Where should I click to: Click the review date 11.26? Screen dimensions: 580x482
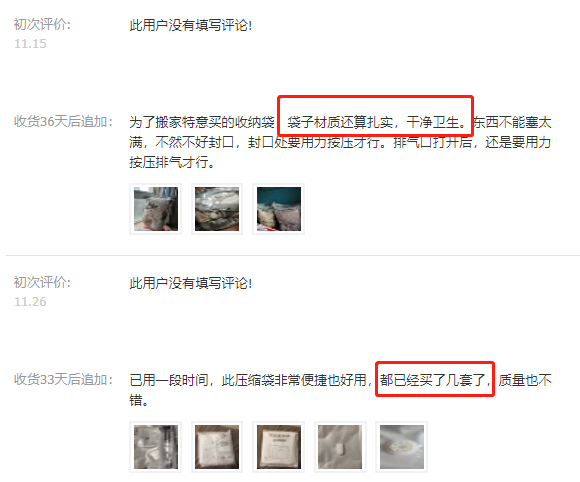point(30,302)
